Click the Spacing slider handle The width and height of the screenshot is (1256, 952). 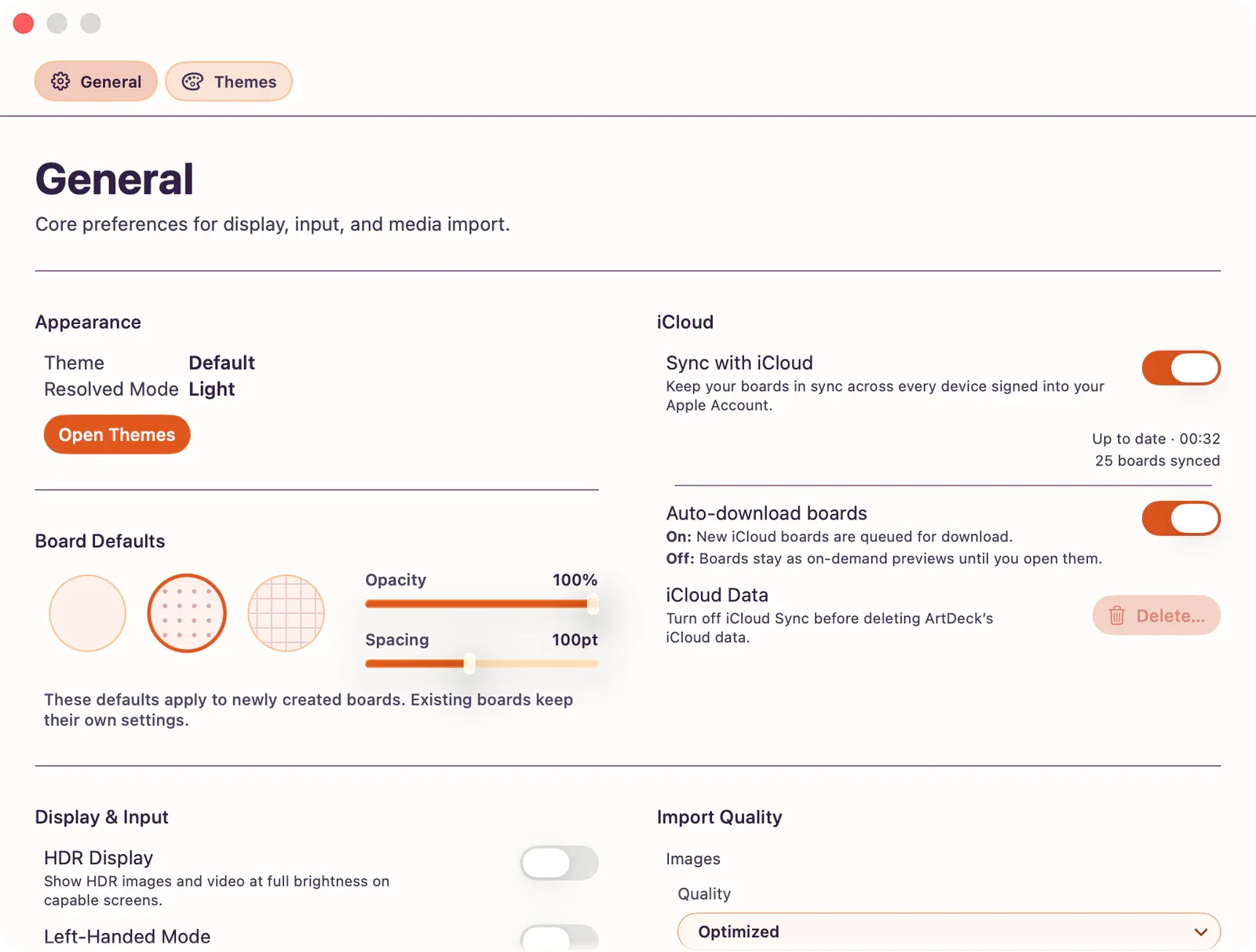click(x=469, y=664)
